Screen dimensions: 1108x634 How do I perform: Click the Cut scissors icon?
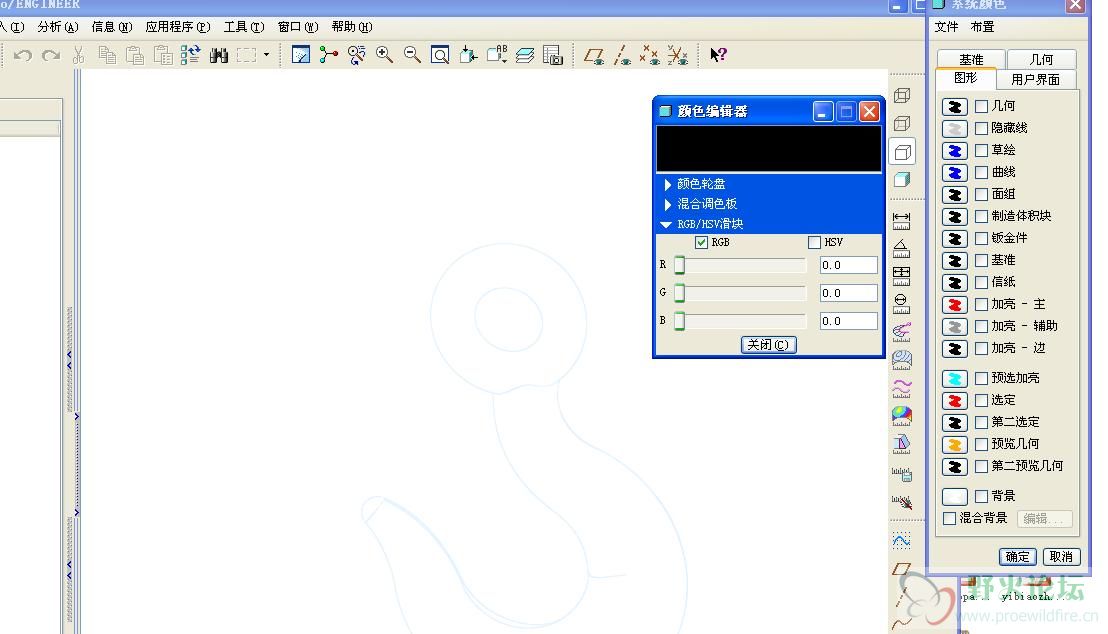tap(78, 55)
